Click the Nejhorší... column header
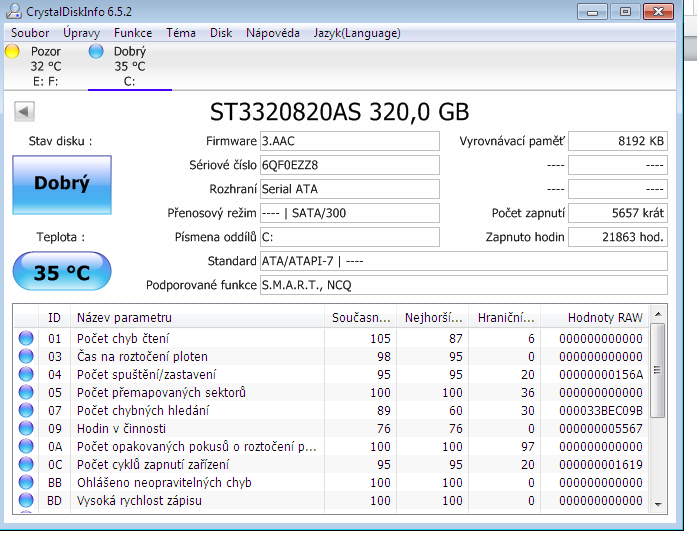697x535 pixels. (433, 317)
